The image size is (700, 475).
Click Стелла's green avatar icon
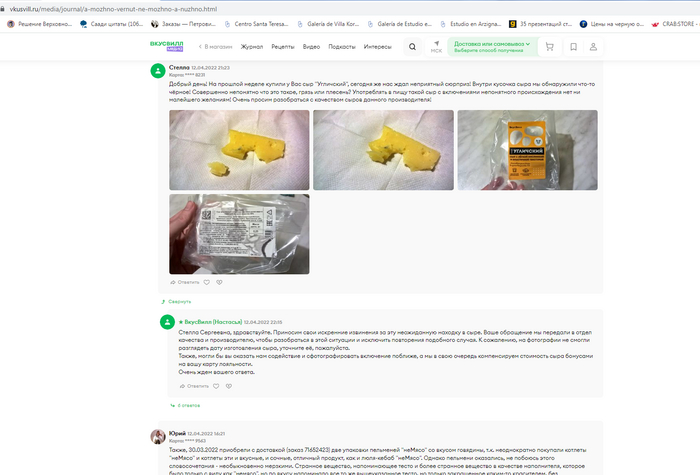click(158, 71)
